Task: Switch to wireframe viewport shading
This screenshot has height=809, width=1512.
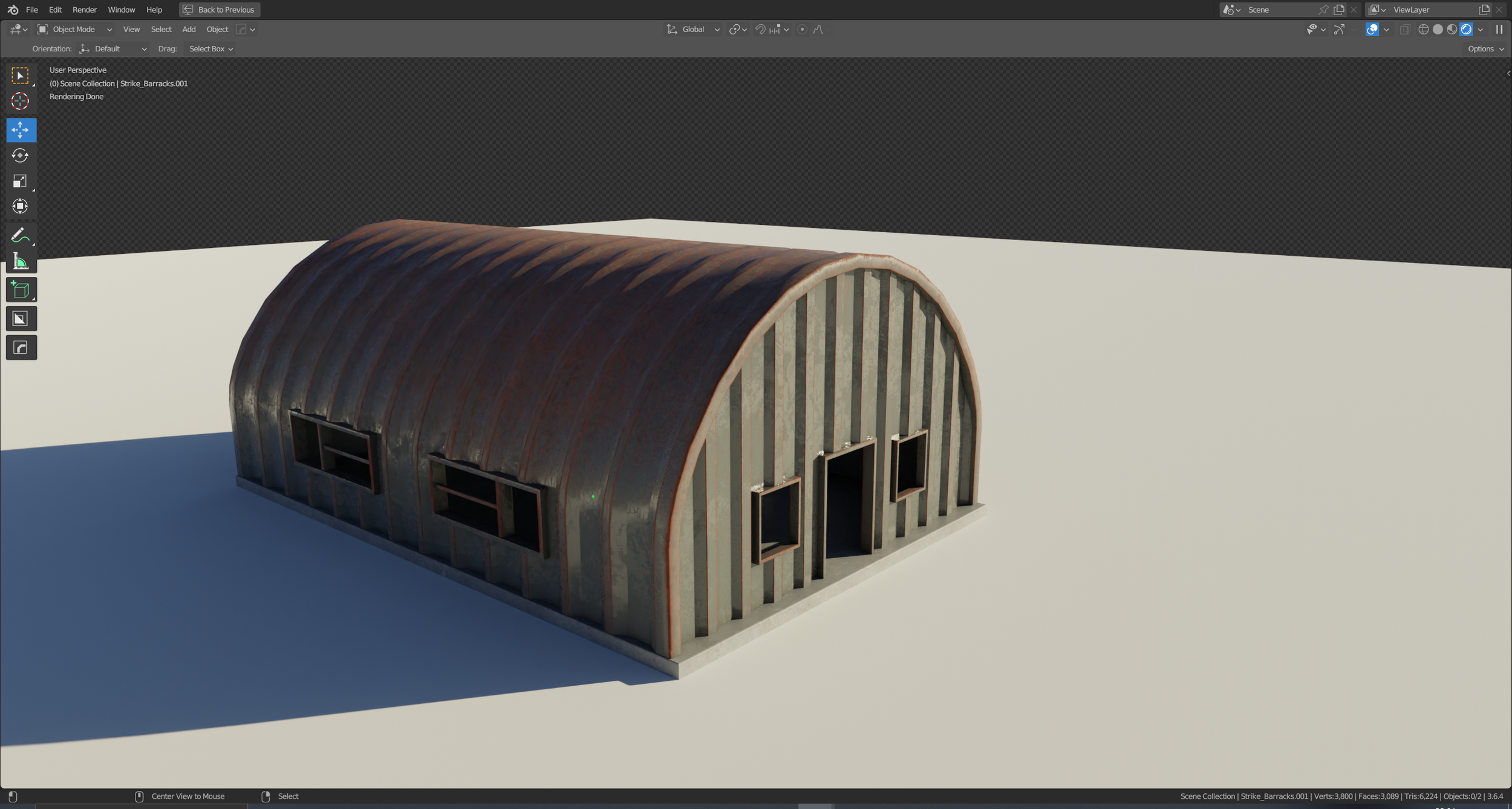Action: [x=1423, y=29]
